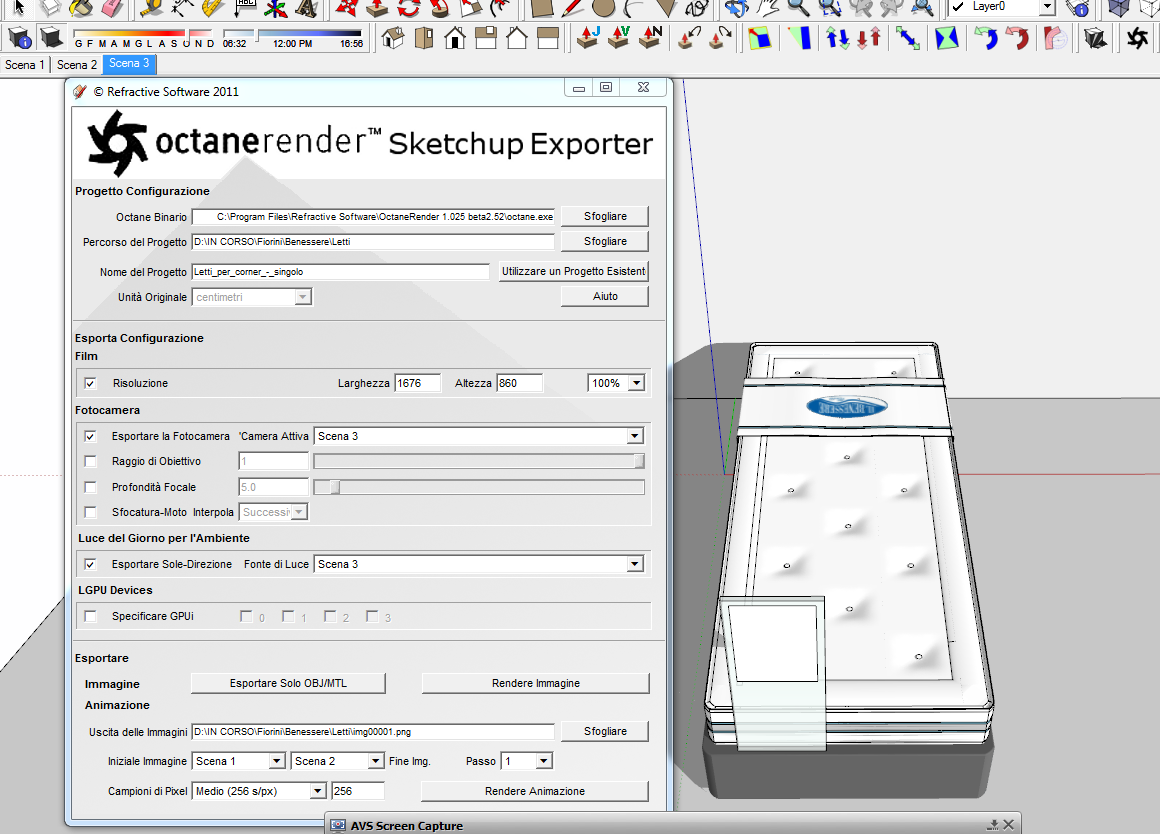Select the pink radial bend tool

click(x=1056, y=37)
